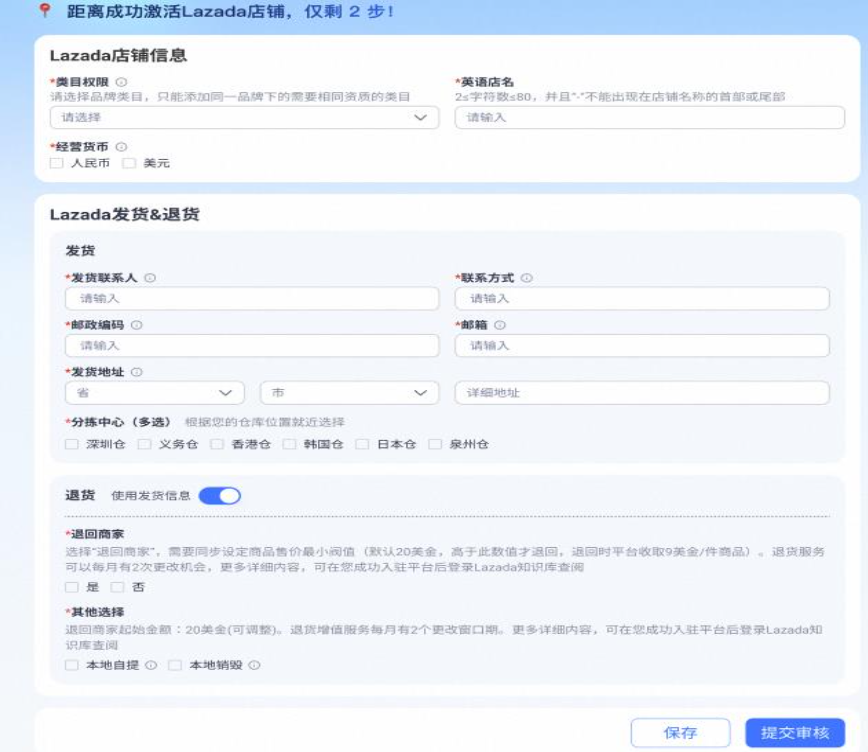
Task: Focus the 发货联系人 input field
Action: [x=252, y=298]
